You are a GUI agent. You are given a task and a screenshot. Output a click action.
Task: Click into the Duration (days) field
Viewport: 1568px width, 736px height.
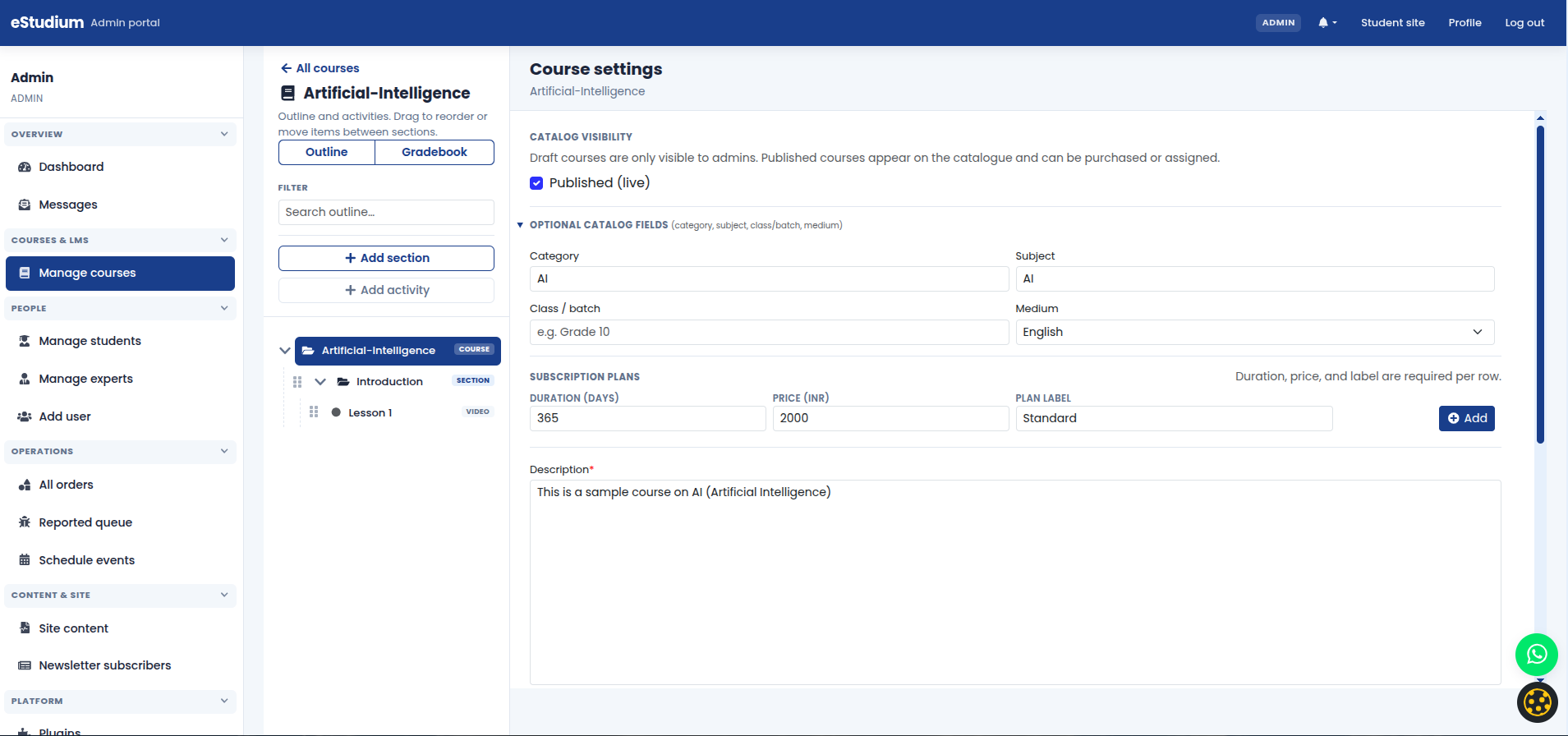click(647, 418)
